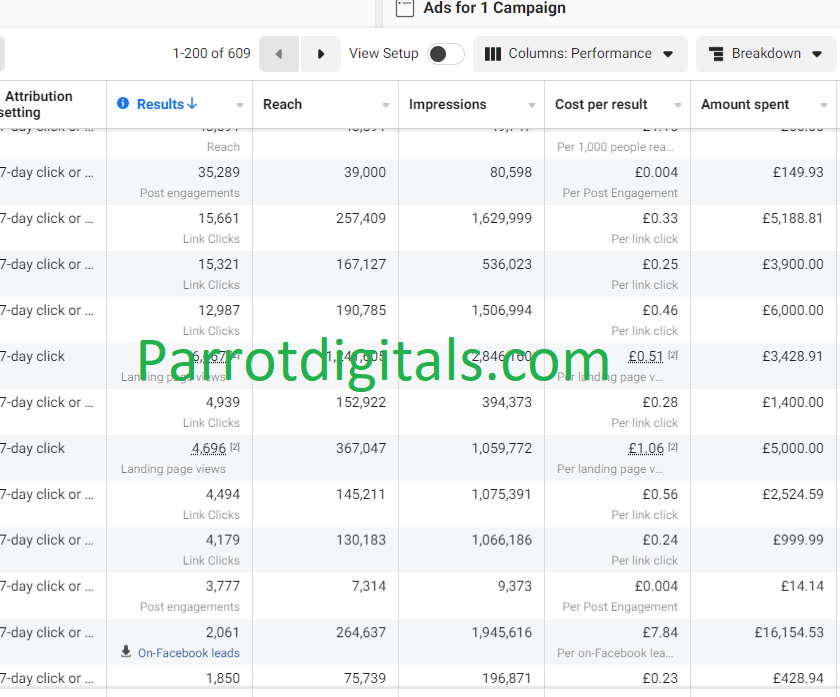This screenshot has width=840, height=697.
Task: Click the reach value 367,047
Action: (361, 448)
